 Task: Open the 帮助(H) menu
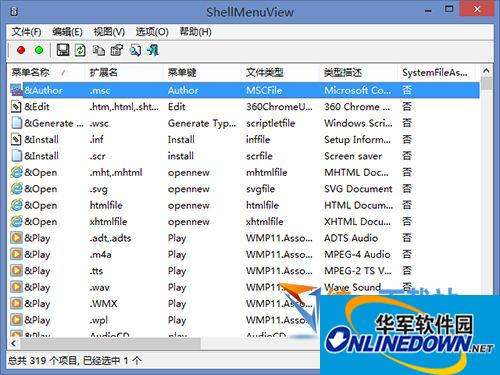(x=195, y=32)
